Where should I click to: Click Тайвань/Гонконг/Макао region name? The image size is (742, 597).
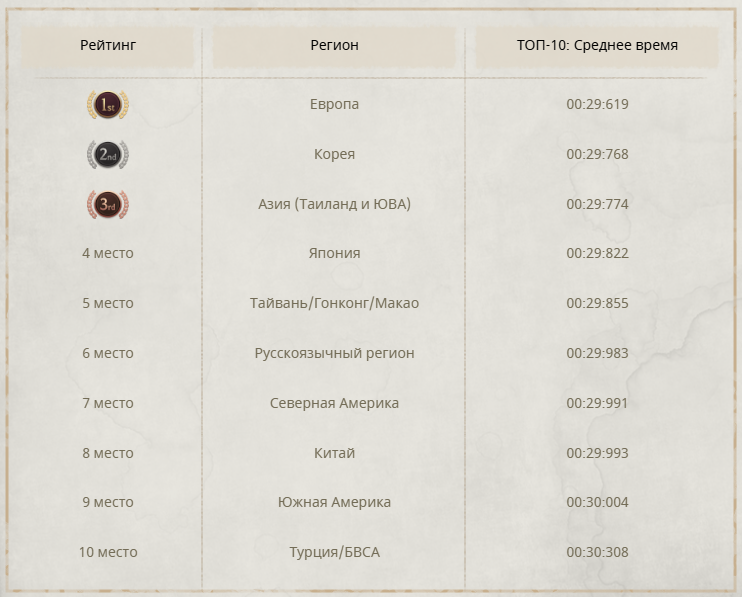[x=334, y=303]
